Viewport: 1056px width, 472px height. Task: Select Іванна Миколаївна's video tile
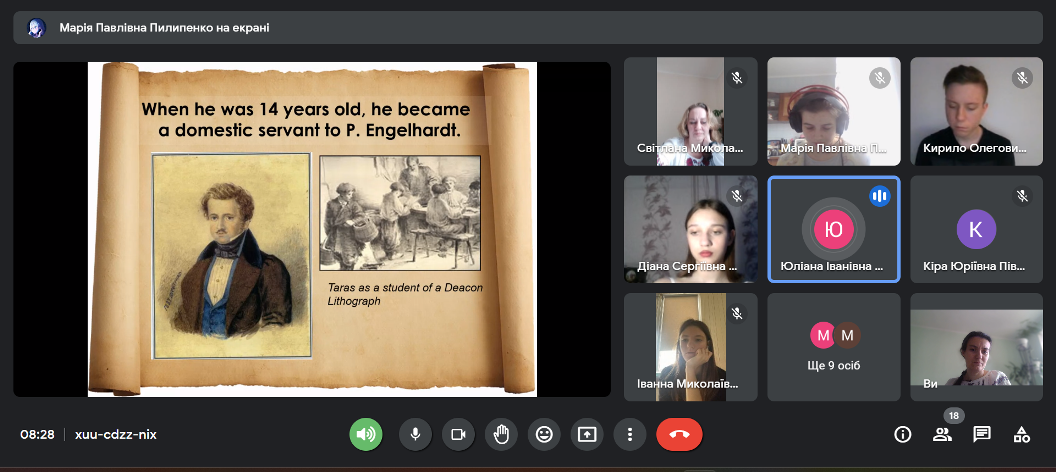(690, 347)
